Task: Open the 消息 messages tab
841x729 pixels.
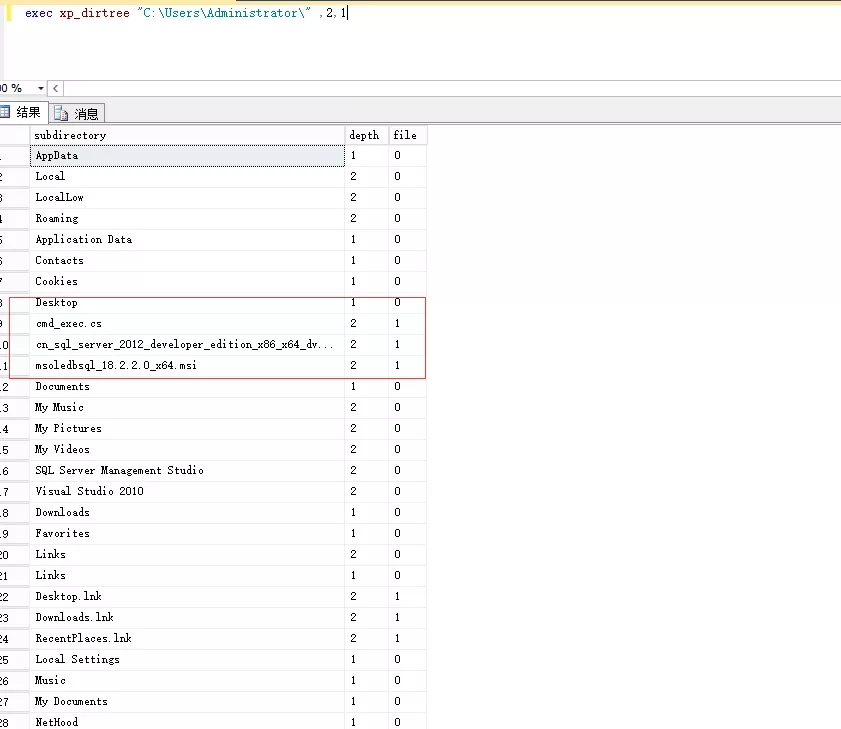Action: [x=77, y=113]
